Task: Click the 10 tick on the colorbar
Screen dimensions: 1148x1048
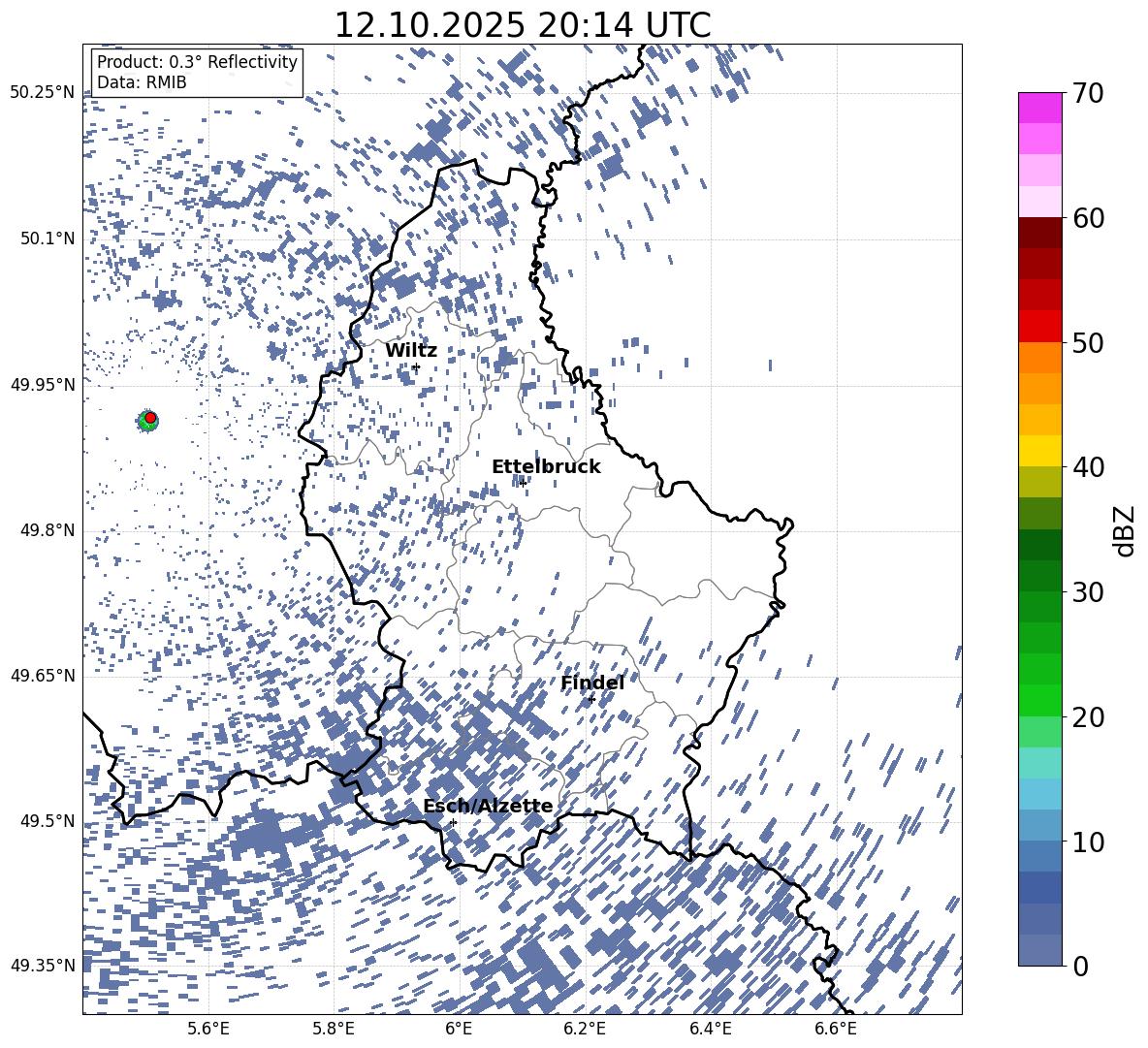Action: coord(1088,842)
